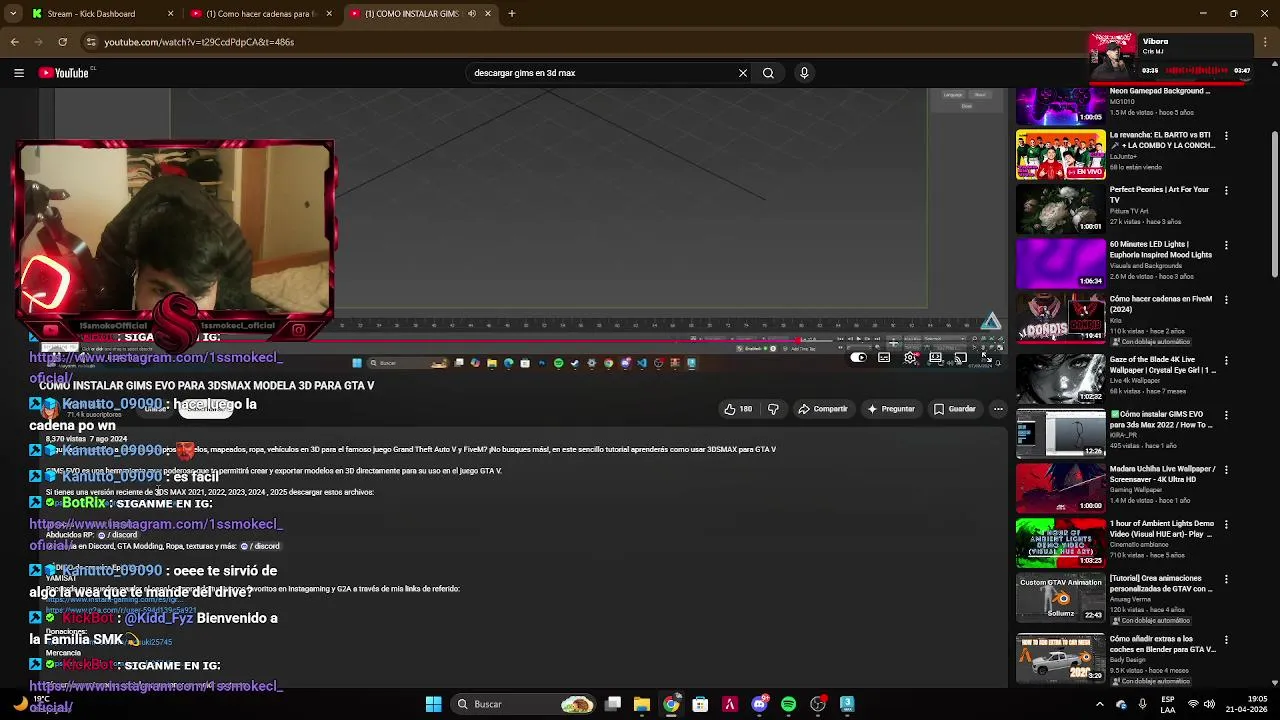Go to YouTube home via logo
Image resolution: width=1280 pixels, height=720 pixels.
(64, 73)
